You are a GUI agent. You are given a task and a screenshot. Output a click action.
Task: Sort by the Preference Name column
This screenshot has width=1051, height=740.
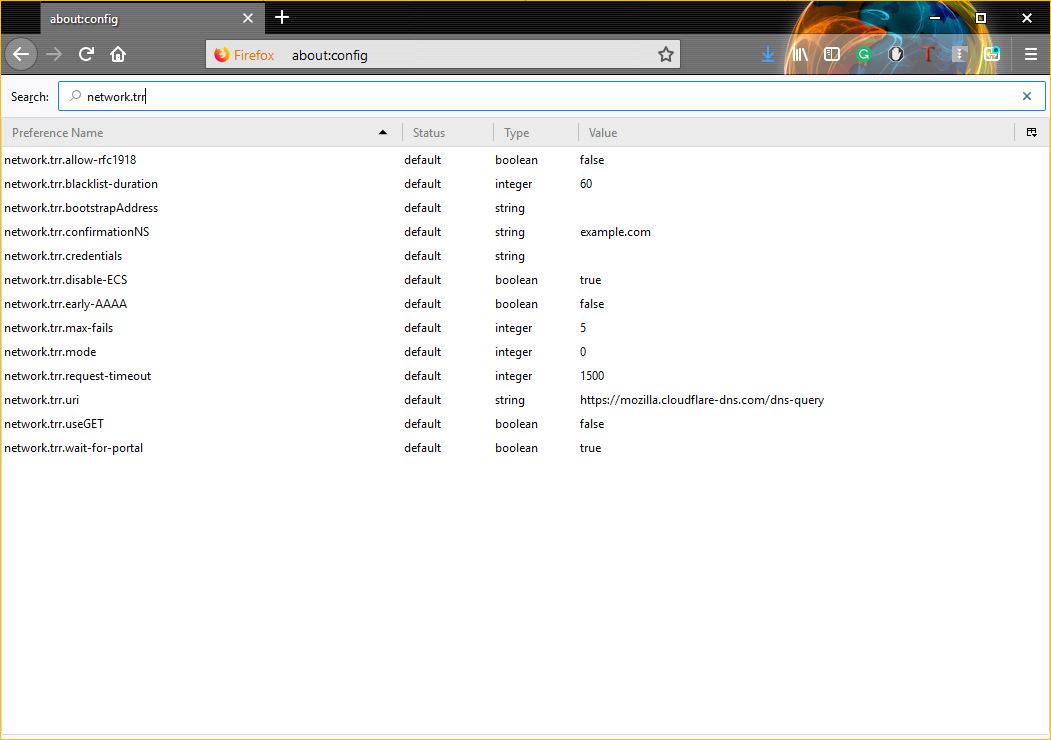click(200, 132)
